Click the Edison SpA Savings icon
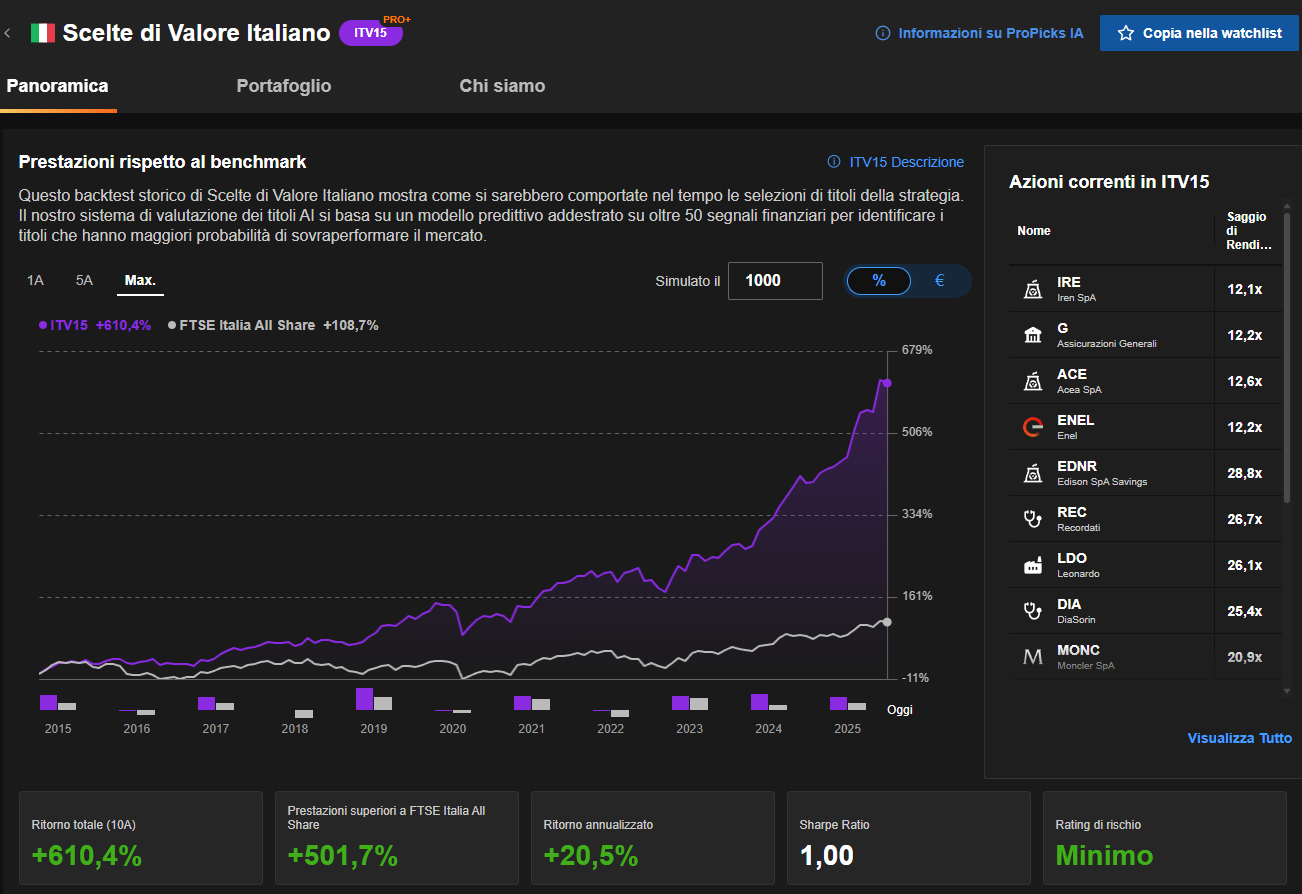This screenshot has height=894, width=1302. 1032,473
